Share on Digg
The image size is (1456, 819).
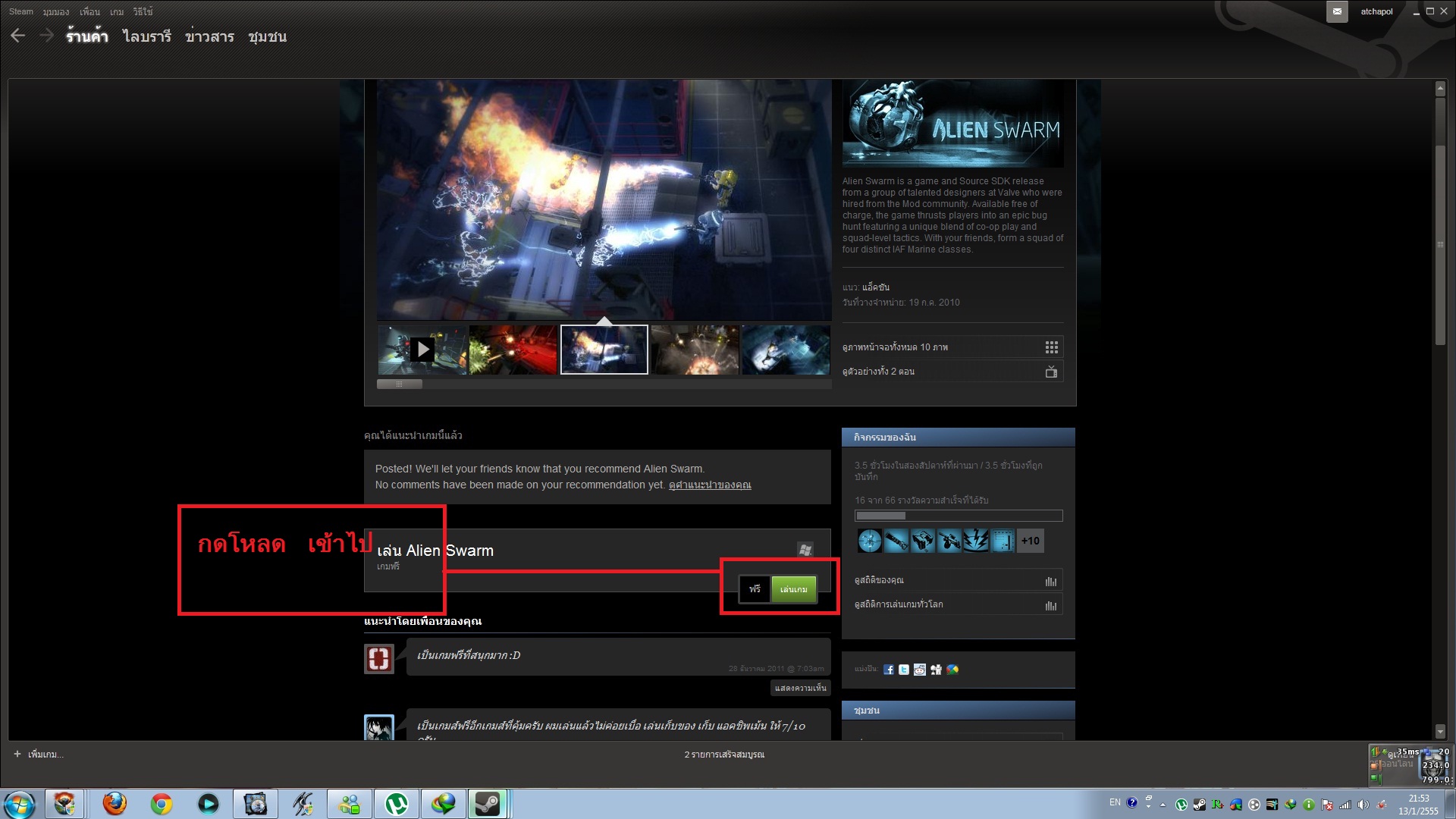coord(936,670)
